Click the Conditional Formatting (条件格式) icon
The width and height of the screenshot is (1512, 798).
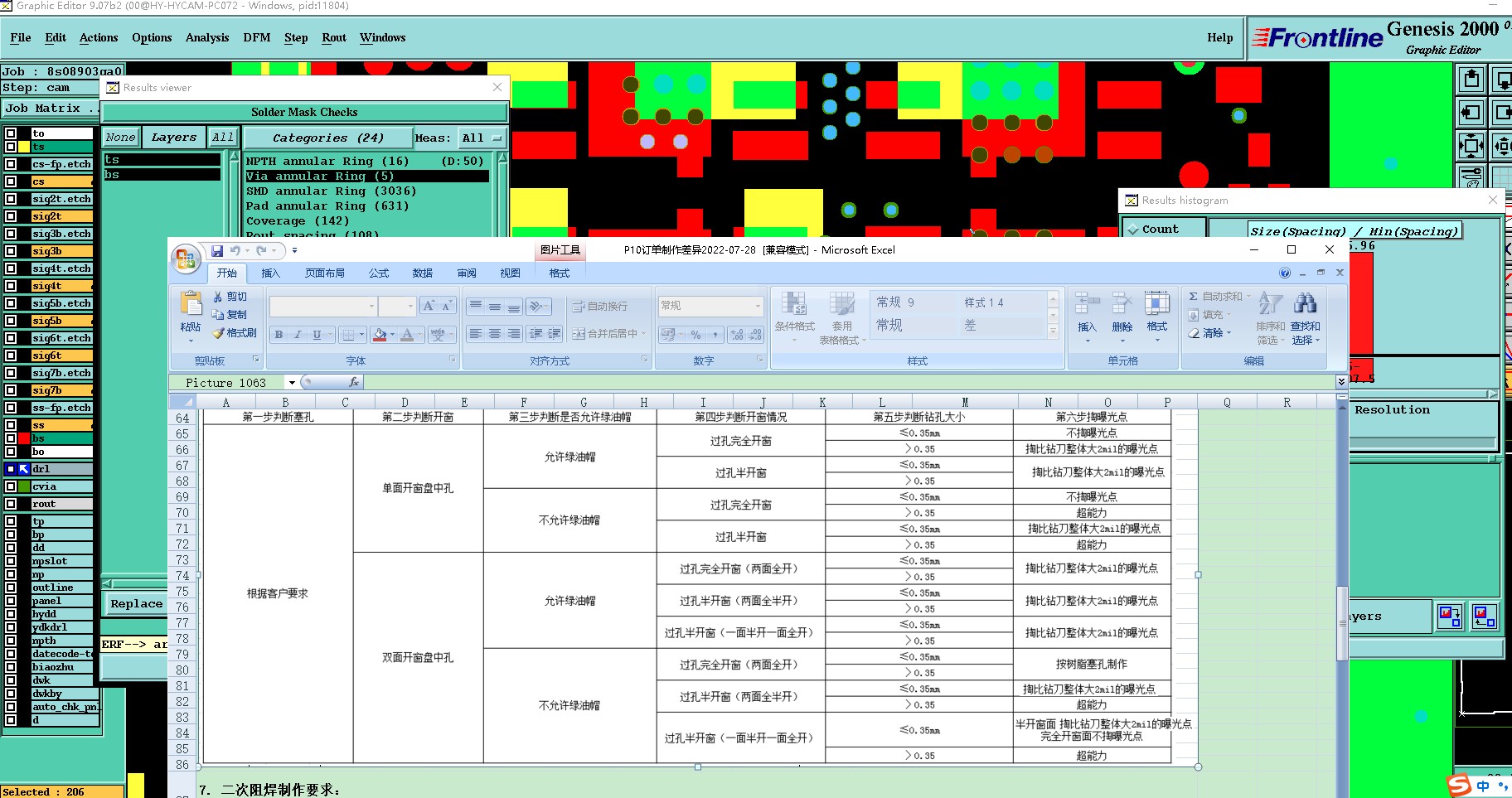[x=794, y=303]
